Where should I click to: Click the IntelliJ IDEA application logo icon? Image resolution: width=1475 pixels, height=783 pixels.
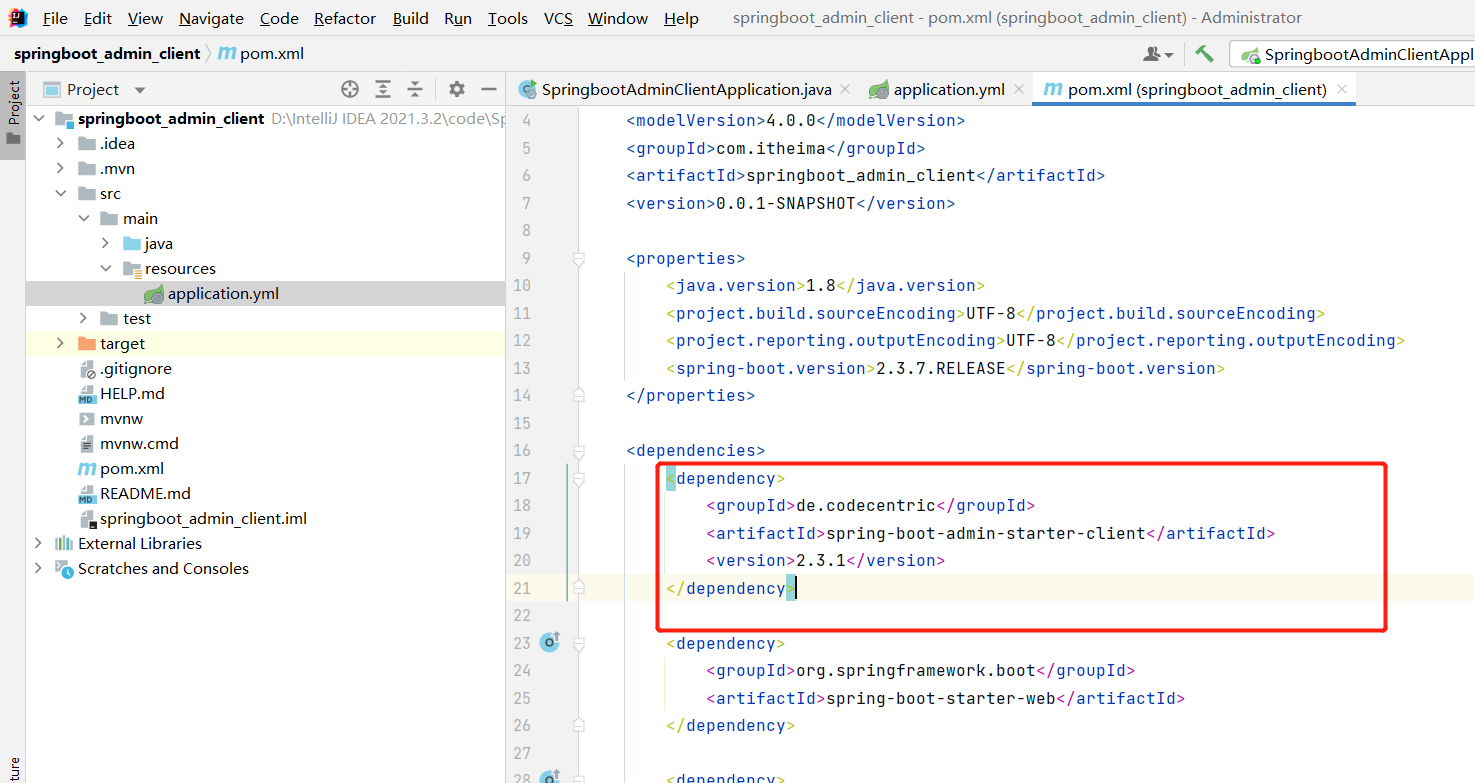[x=17, y=18]
